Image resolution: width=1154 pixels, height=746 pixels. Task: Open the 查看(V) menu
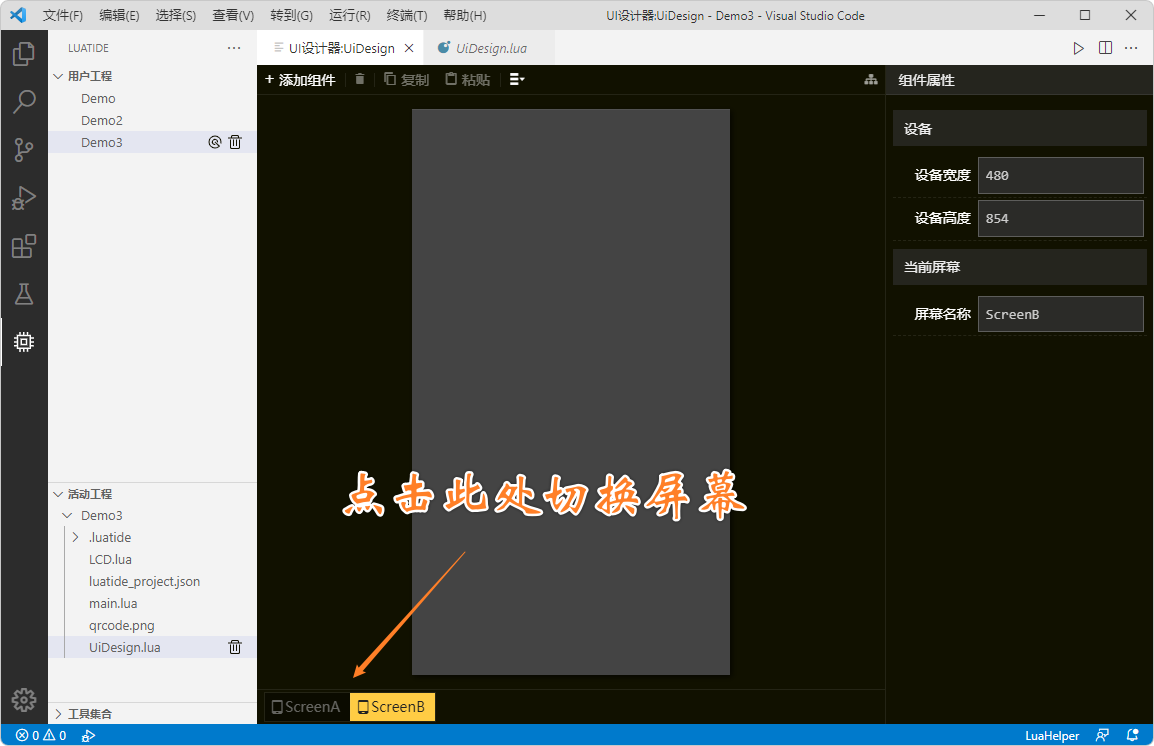pyautogui.click(x=233, y=15)
